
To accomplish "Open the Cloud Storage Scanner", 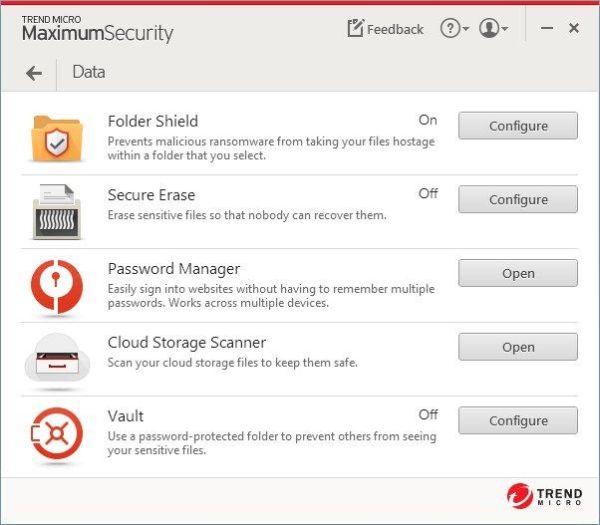I will pos(518,347).
